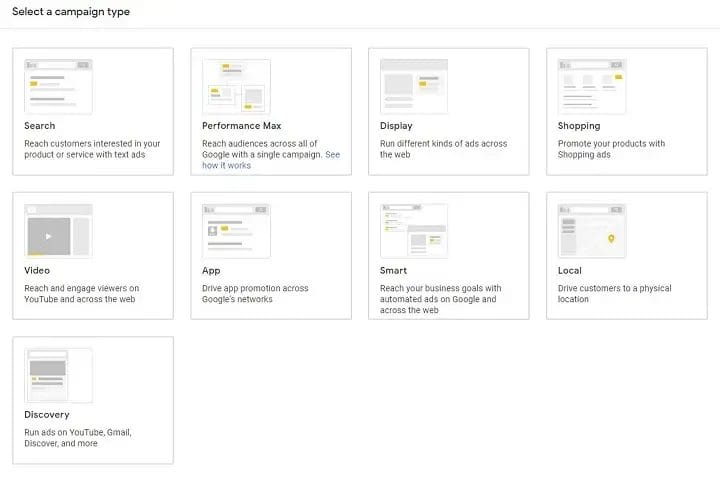Select the Smart campaign title
The width and height of the screenshot is (720, 481).
point(394,270)
